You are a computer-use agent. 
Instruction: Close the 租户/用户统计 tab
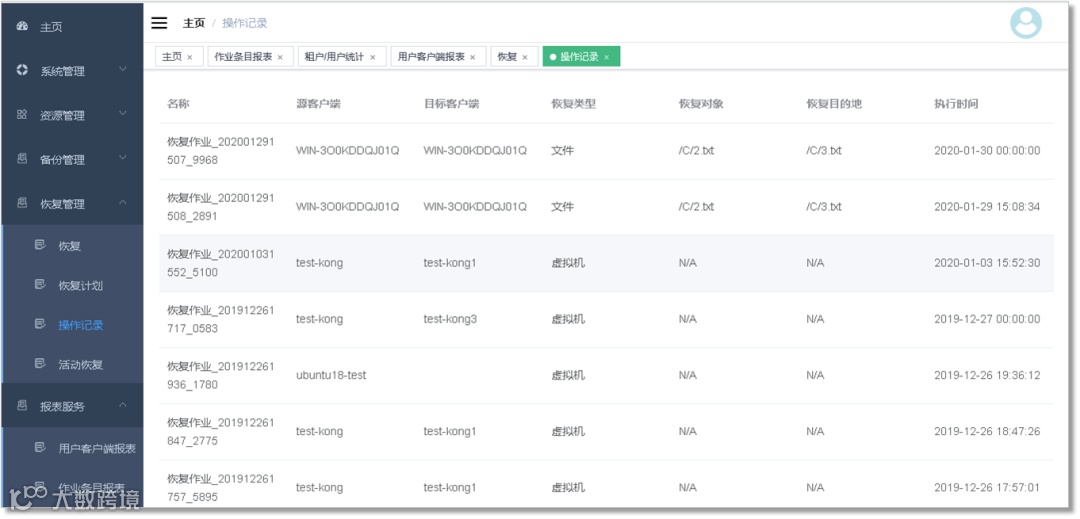pyautogui.click(x=373, y=57)
